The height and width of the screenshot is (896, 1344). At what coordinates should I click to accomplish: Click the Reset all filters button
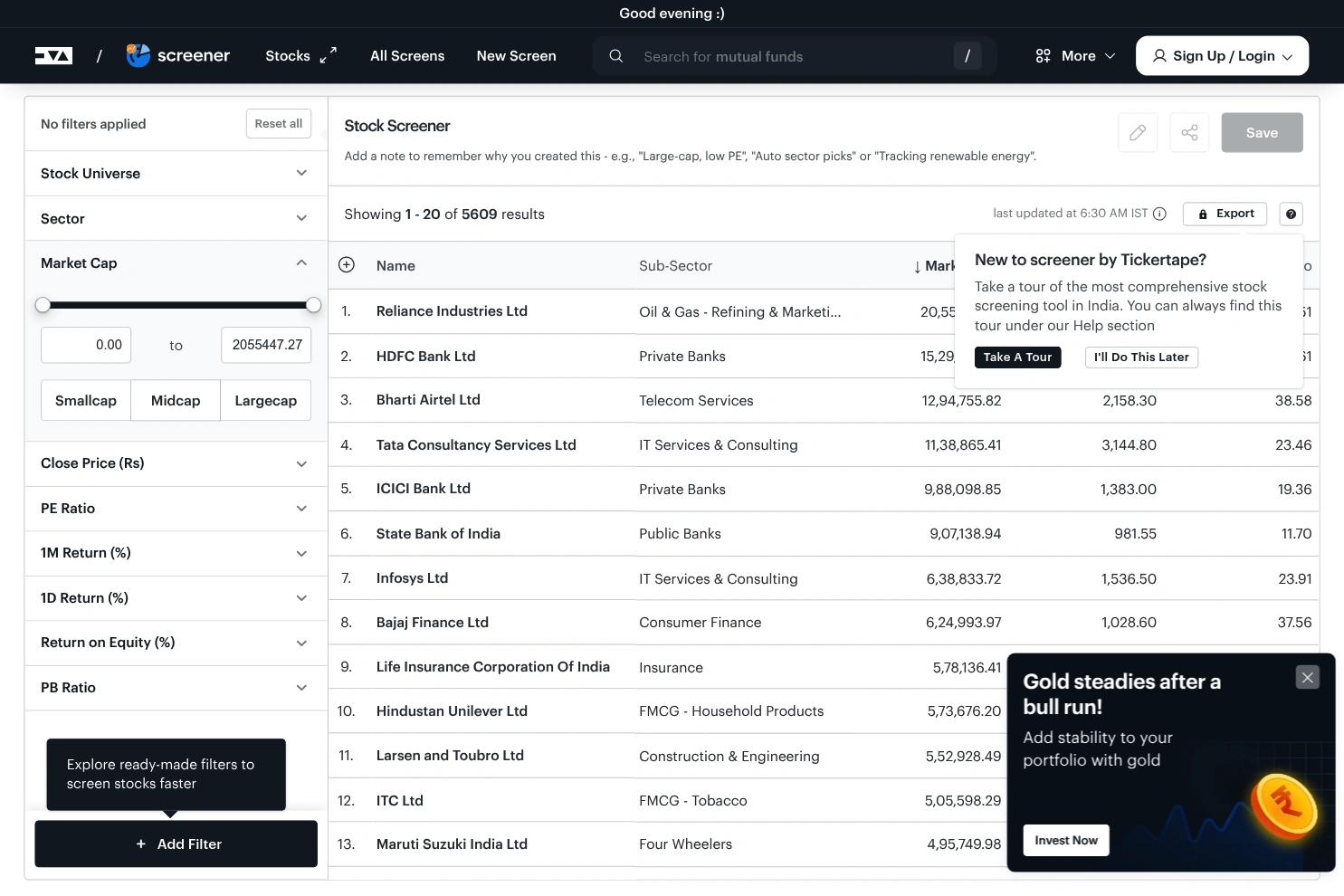(x=279, y=124)
